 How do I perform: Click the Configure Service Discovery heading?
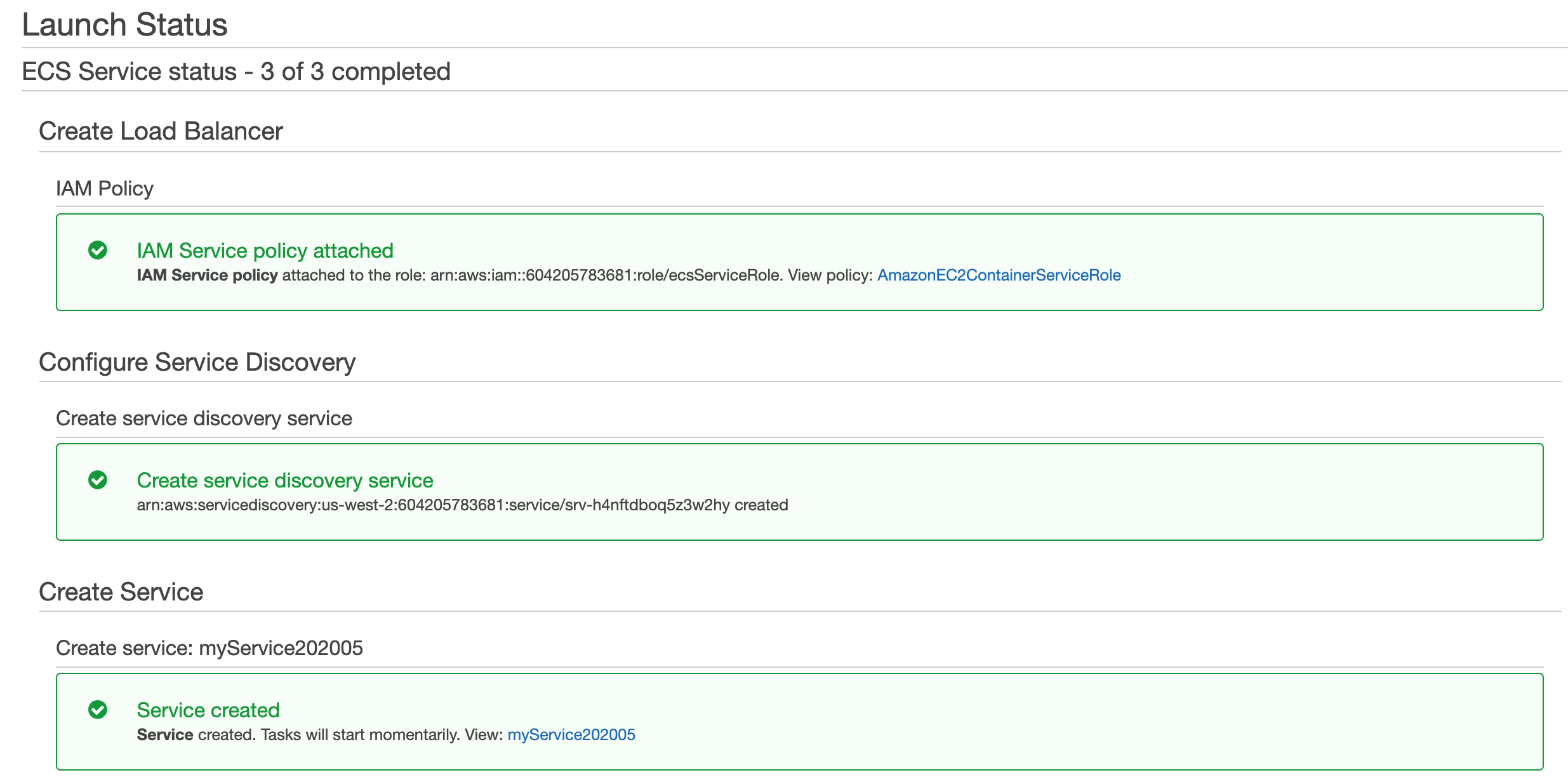pyautogui.click(x=197, y=362)
